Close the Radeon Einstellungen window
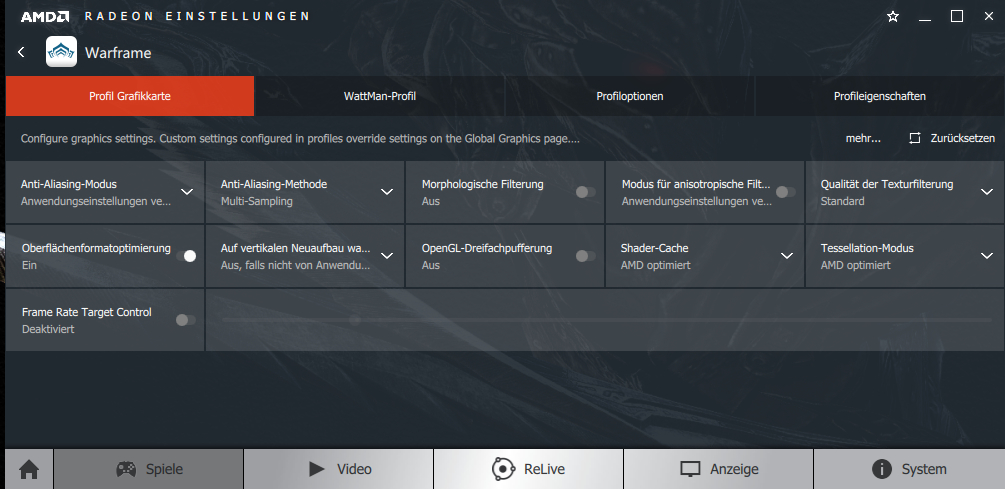 [x=988, y=17]
